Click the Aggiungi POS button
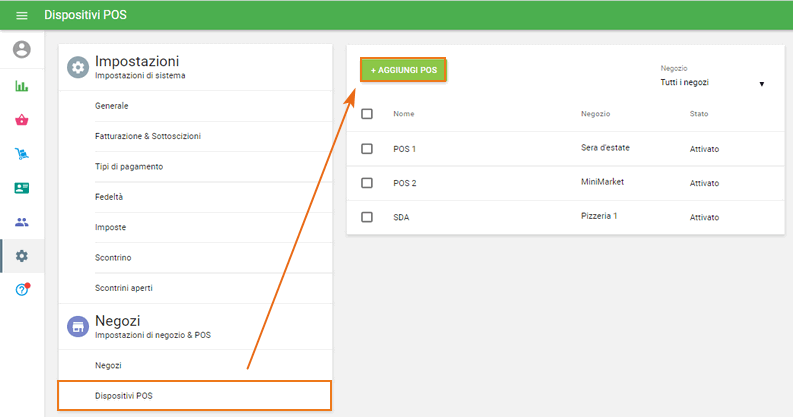The image size is (793, 417). point(403,70)
